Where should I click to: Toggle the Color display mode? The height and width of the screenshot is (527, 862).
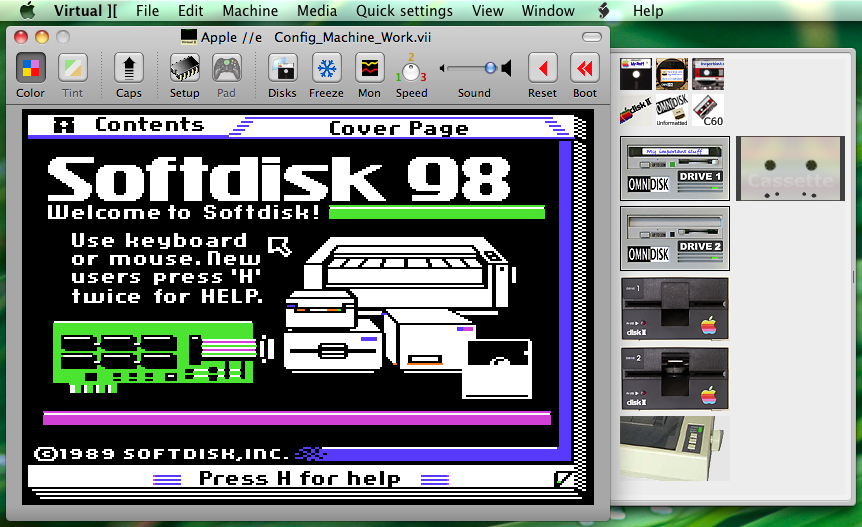click(30, 69)
